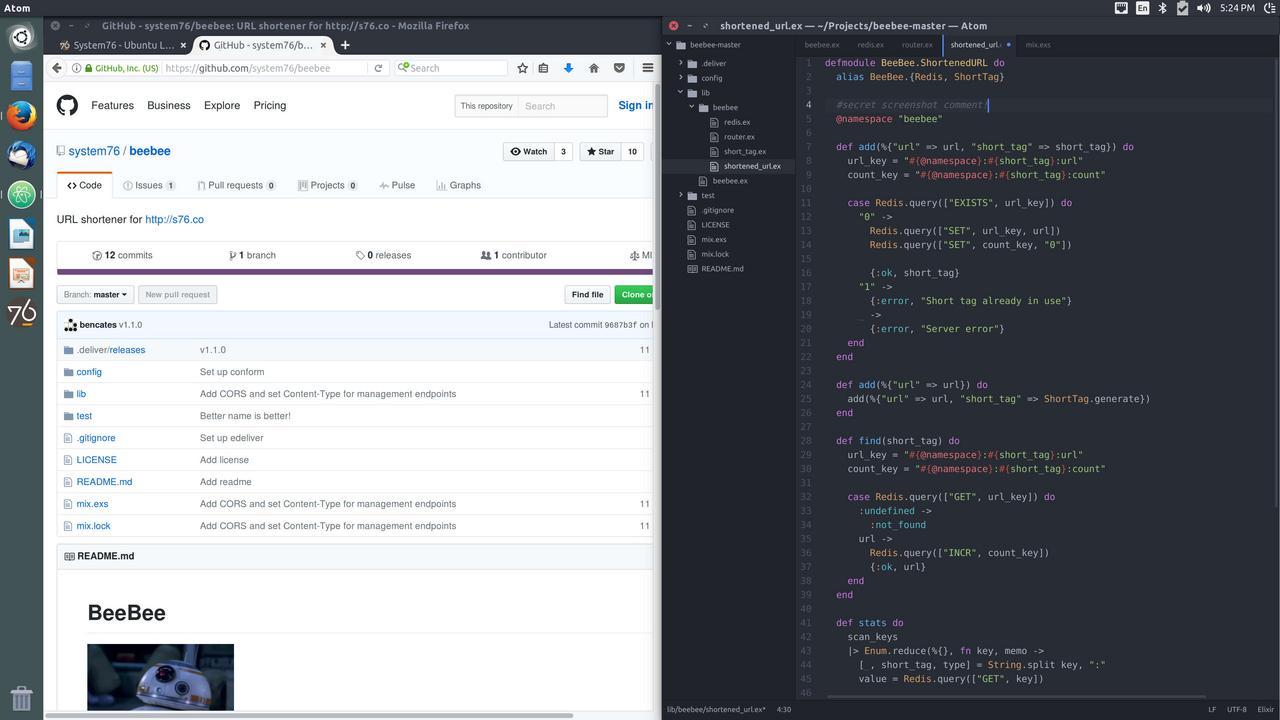Open mix.lock file on GitHub list
The width and height of the screenshot is (1280, 720).
click(x=93, y=526)
